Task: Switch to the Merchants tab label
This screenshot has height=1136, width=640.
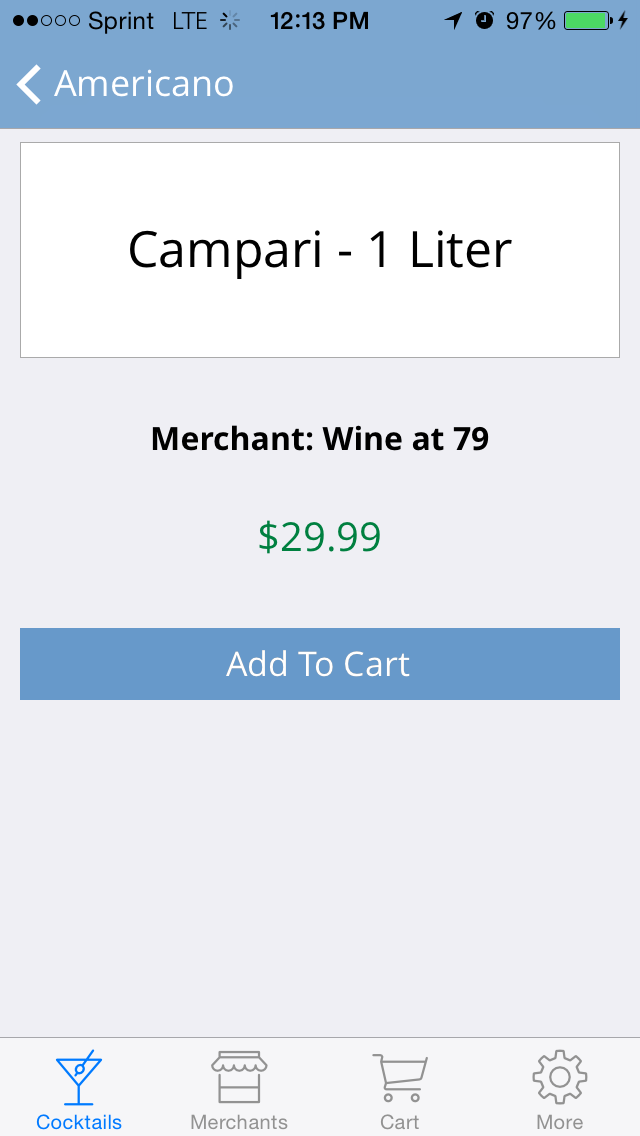Action: tap(239, 1122)
